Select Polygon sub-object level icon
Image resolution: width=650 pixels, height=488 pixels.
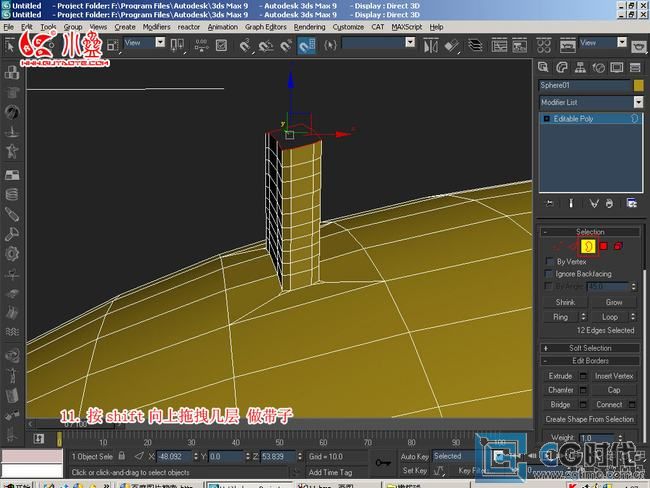(604, 246)
